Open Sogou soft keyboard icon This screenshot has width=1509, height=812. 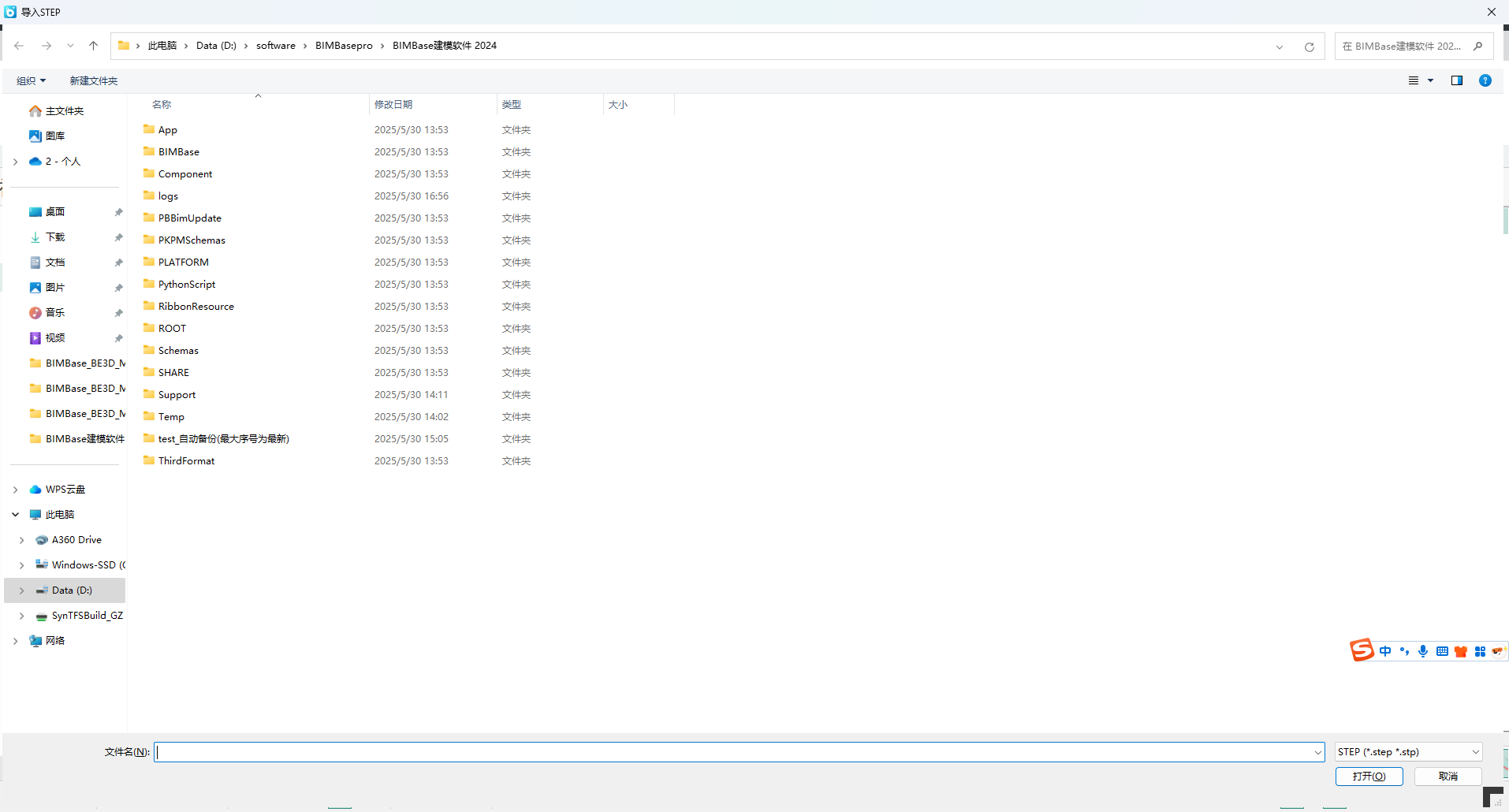click(1442, 651)
